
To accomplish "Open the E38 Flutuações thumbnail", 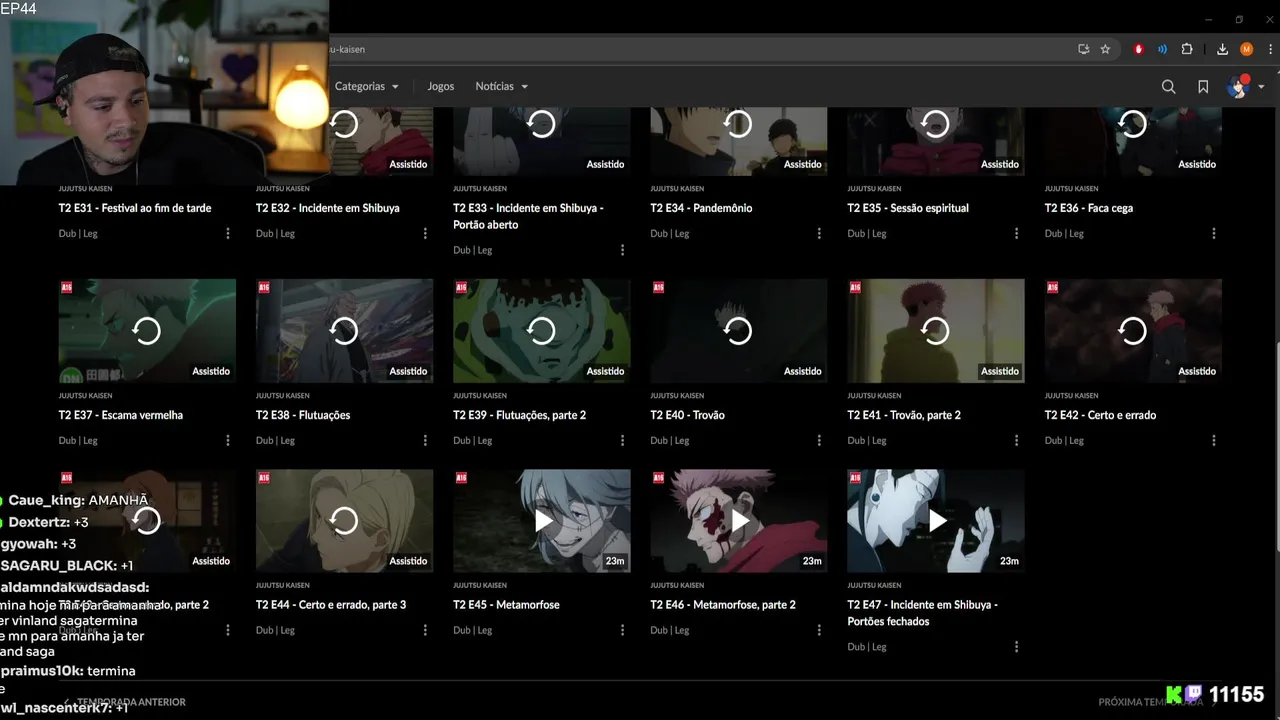I will coord(344,331).
